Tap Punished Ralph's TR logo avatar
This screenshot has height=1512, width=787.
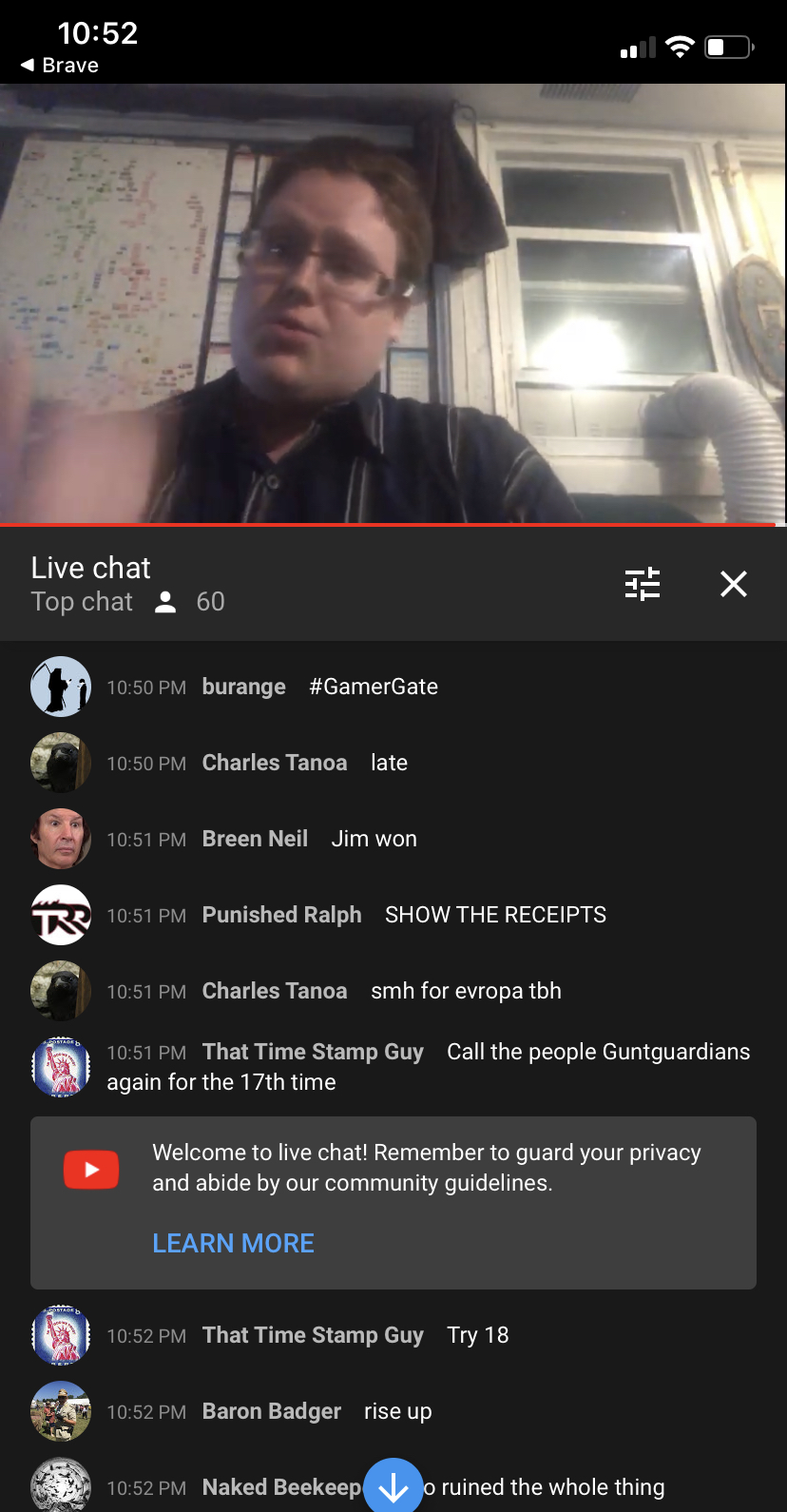pos(61,915)
